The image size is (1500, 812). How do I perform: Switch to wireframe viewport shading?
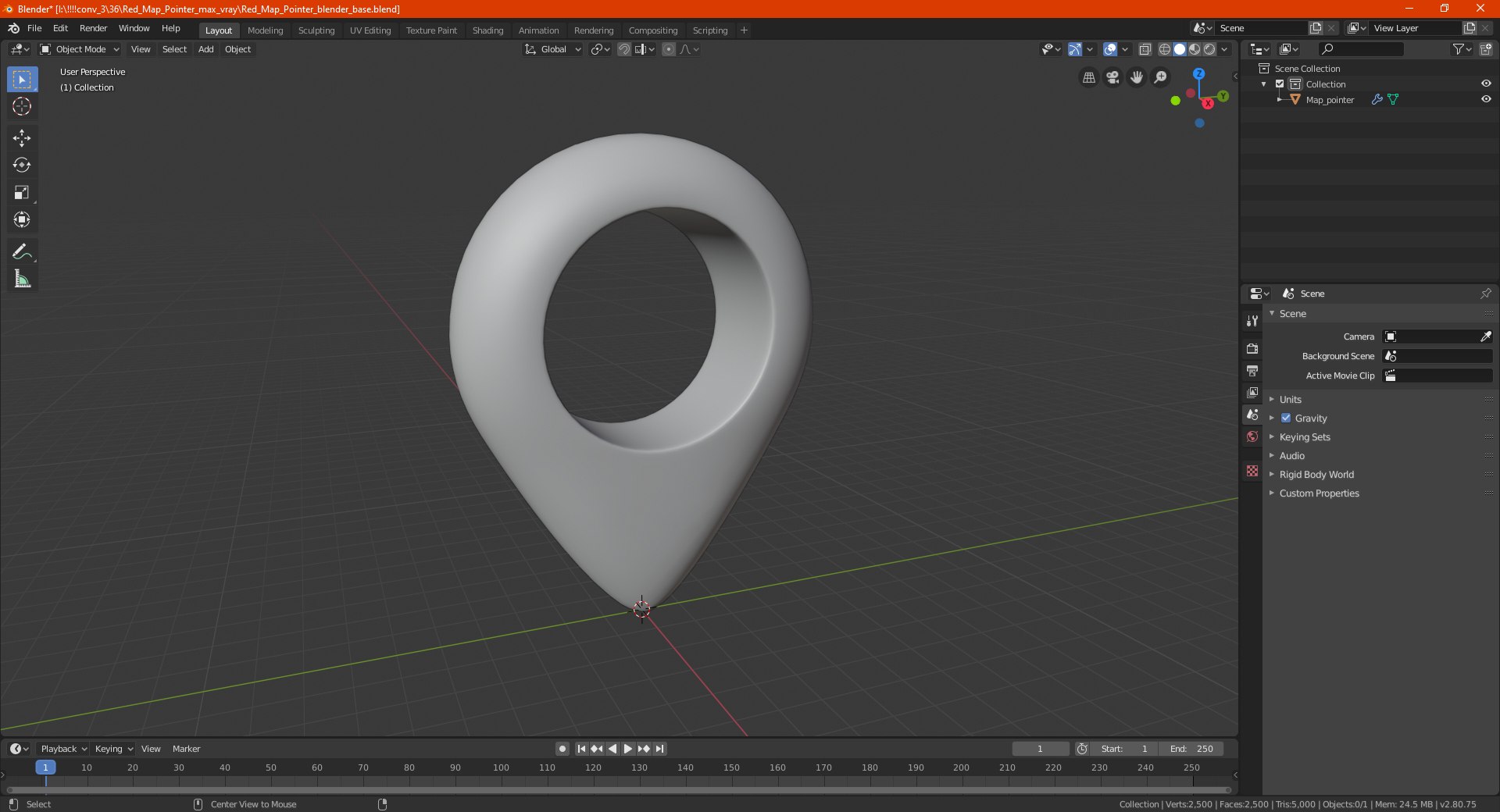(1164, 49)
